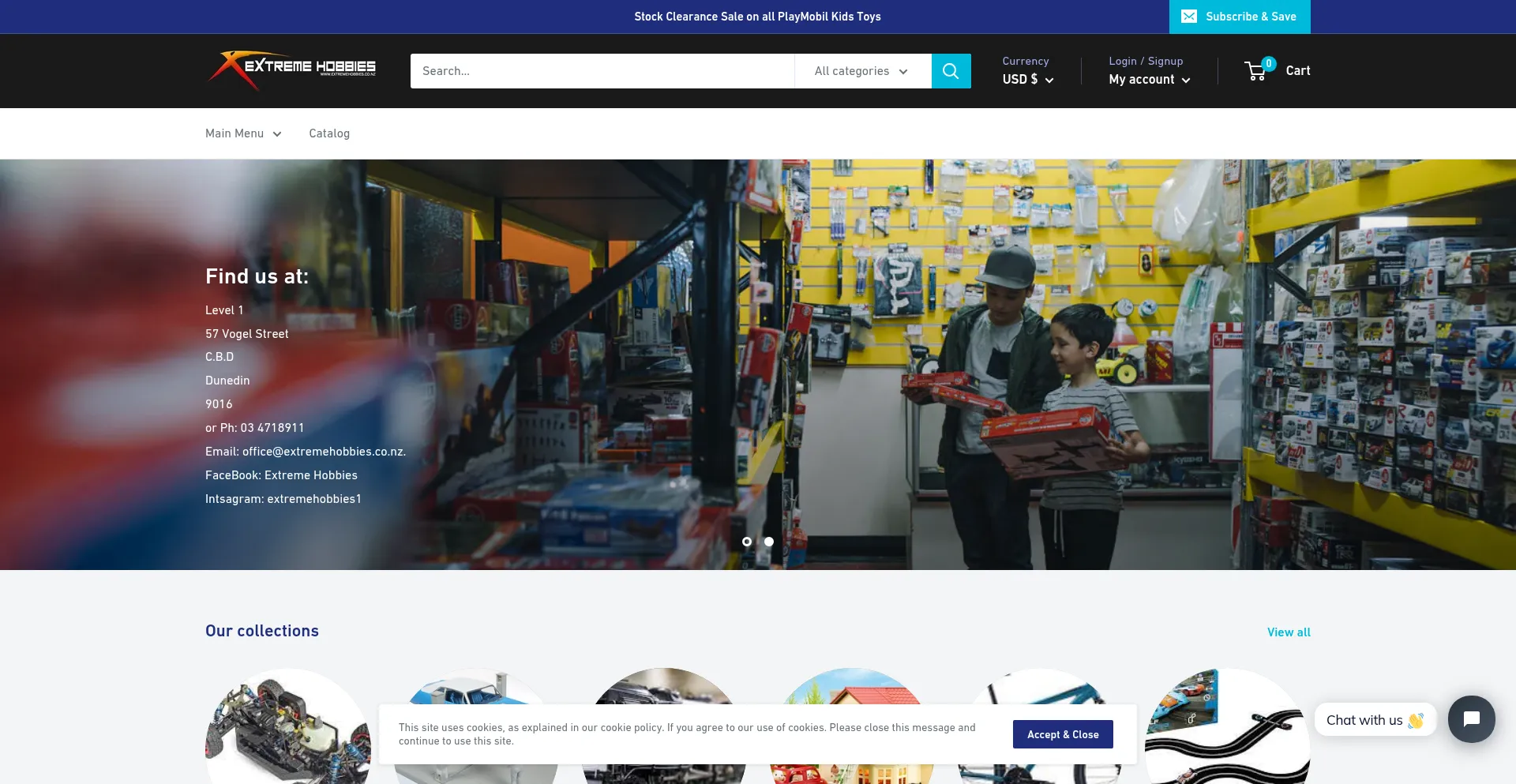The image size is (1516, 784).
Task: Open the View all collections link
Action: [x=1289, y=632]
